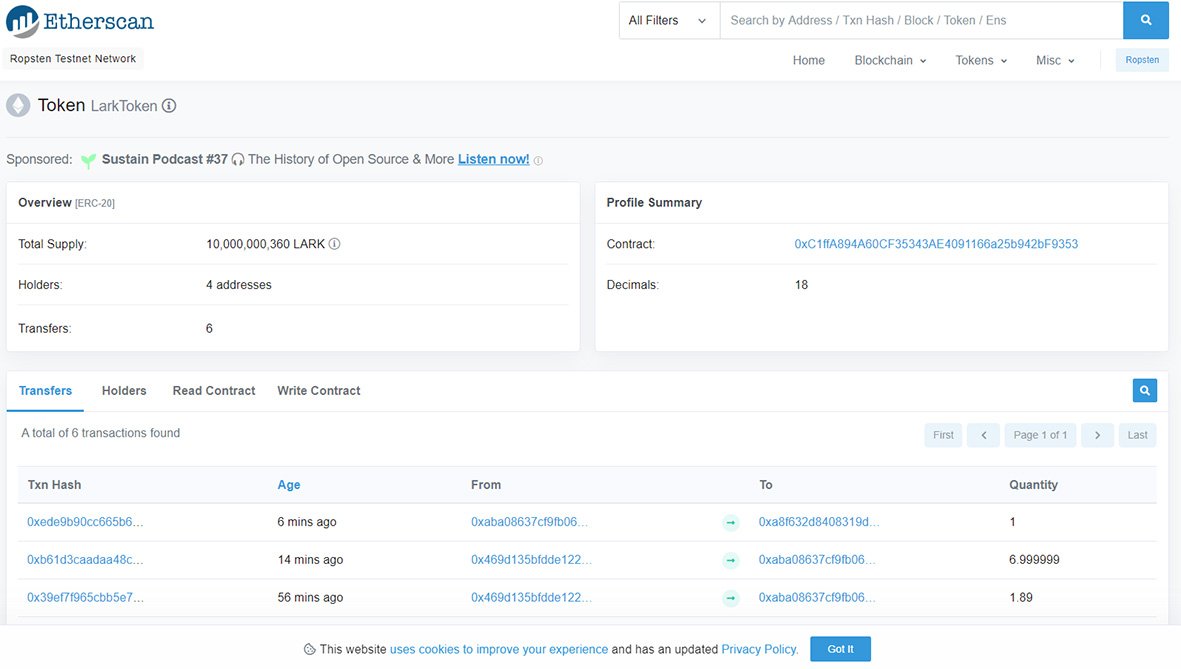Click the Page 1 of 1 indicator
This screenshot has width=1181, height=669.
pos(1040,435)
